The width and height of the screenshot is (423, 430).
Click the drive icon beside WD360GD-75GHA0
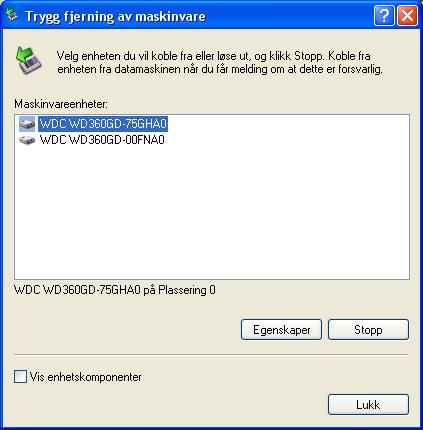pos(27,124)
